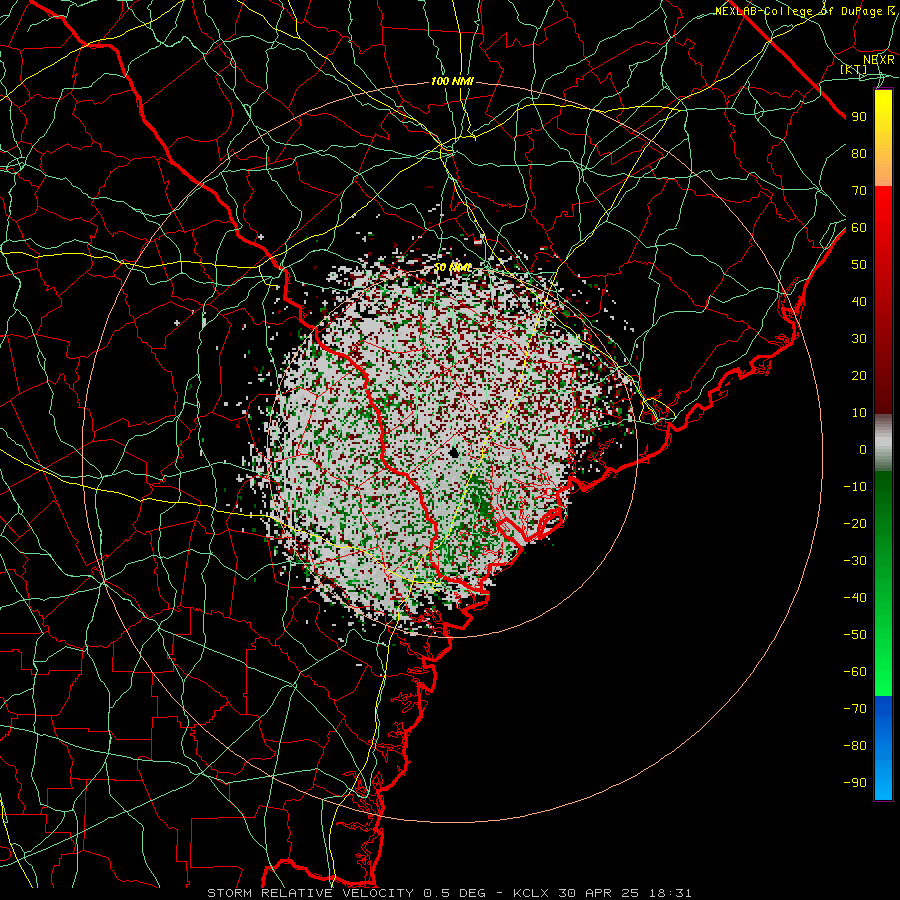Click the NEXR label above the scale
The height and width of the screenshot is (900, 900).
coord(879,59)
